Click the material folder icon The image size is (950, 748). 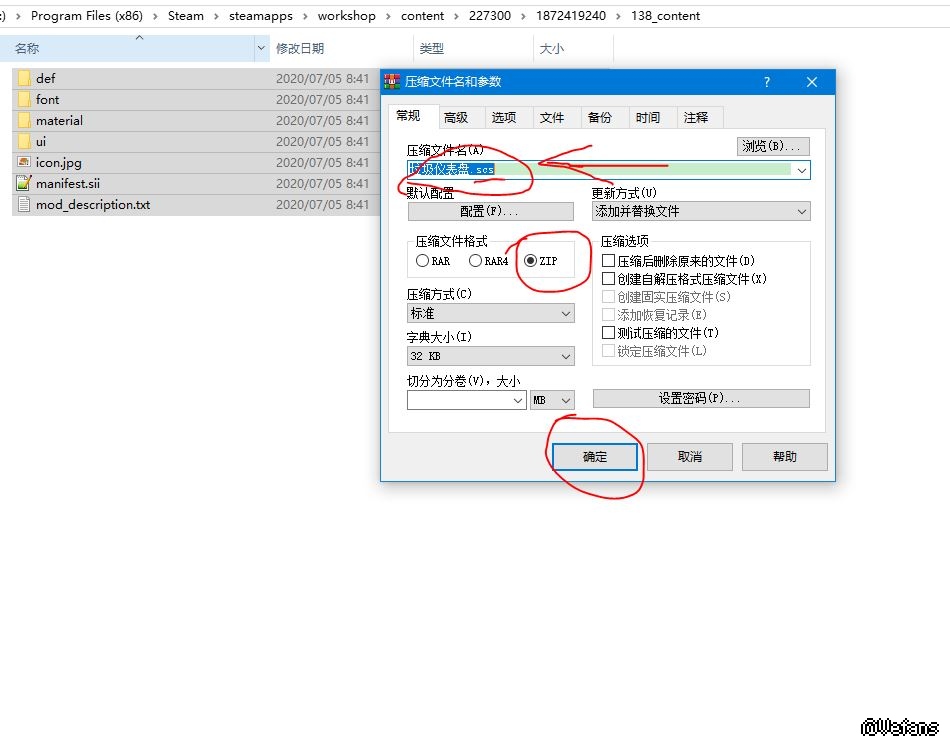click(24, 120)
